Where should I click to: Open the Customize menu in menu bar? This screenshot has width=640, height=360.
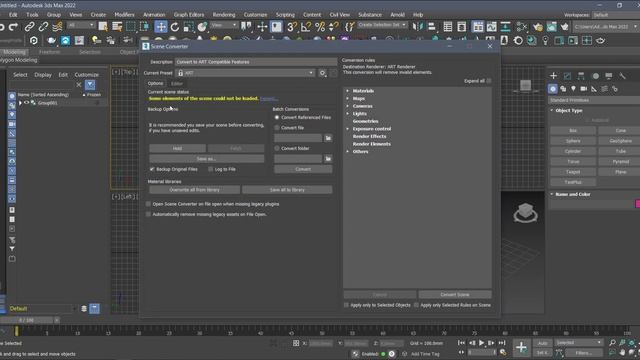point(255,15)
